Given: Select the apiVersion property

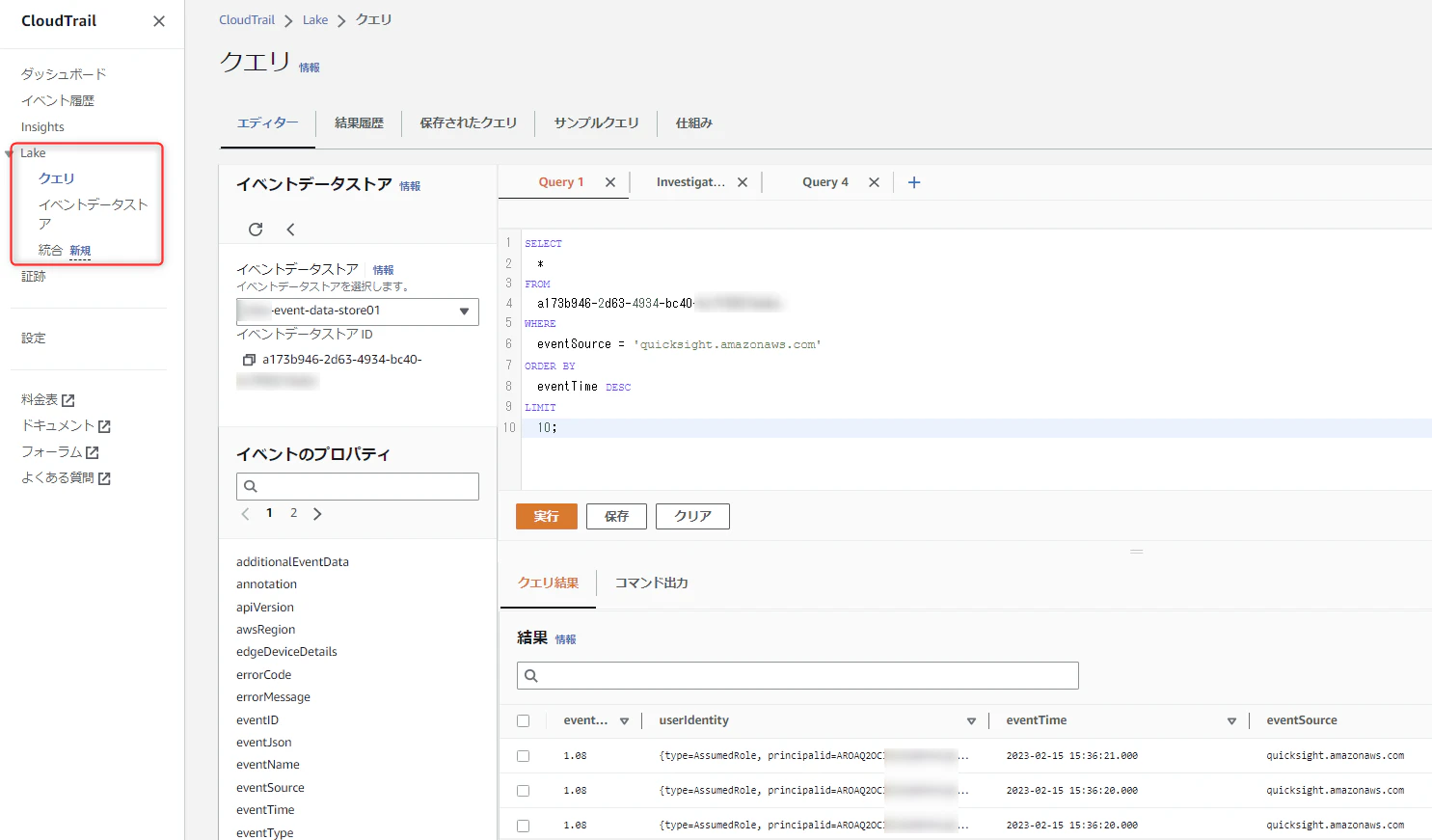Looking at the screenshot, I should click(265, 608).
